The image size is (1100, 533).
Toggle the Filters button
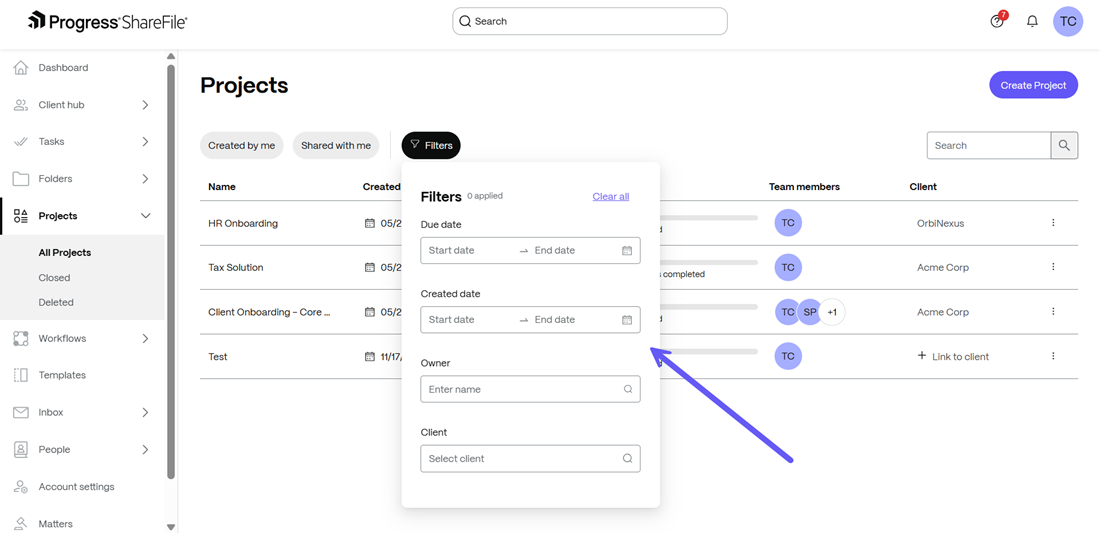tap(431, 145)
